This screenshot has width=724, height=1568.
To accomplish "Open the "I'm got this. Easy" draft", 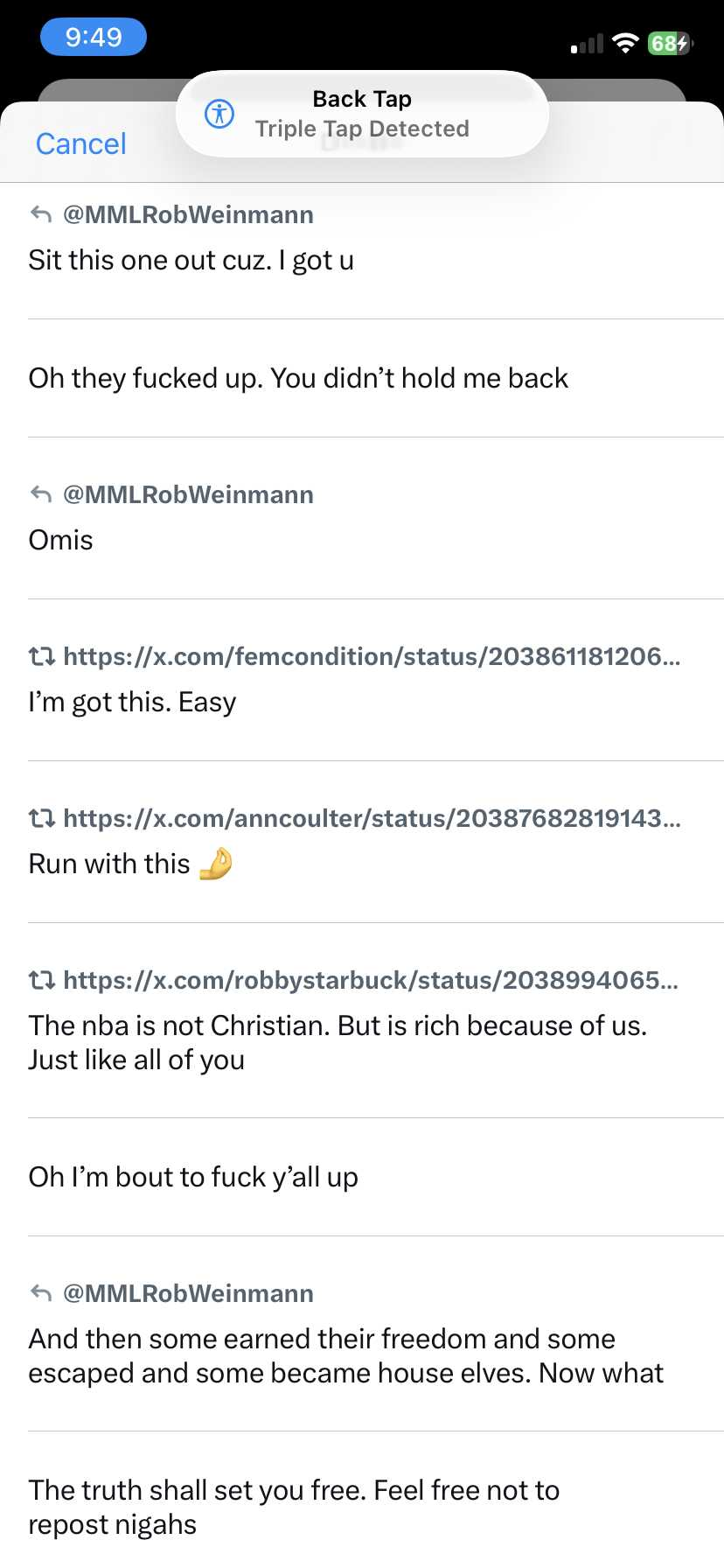I will pyautogui.click(x=132, y=703).
